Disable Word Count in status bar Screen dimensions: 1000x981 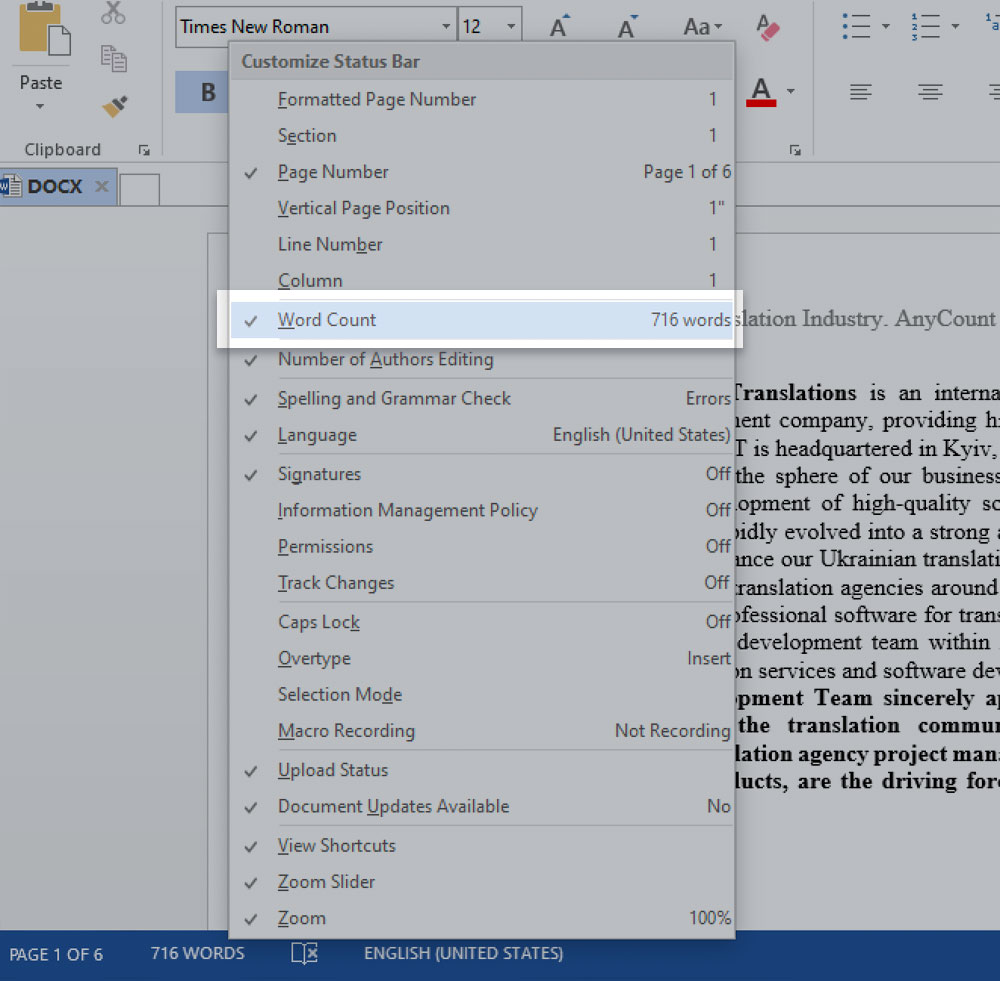327,320
